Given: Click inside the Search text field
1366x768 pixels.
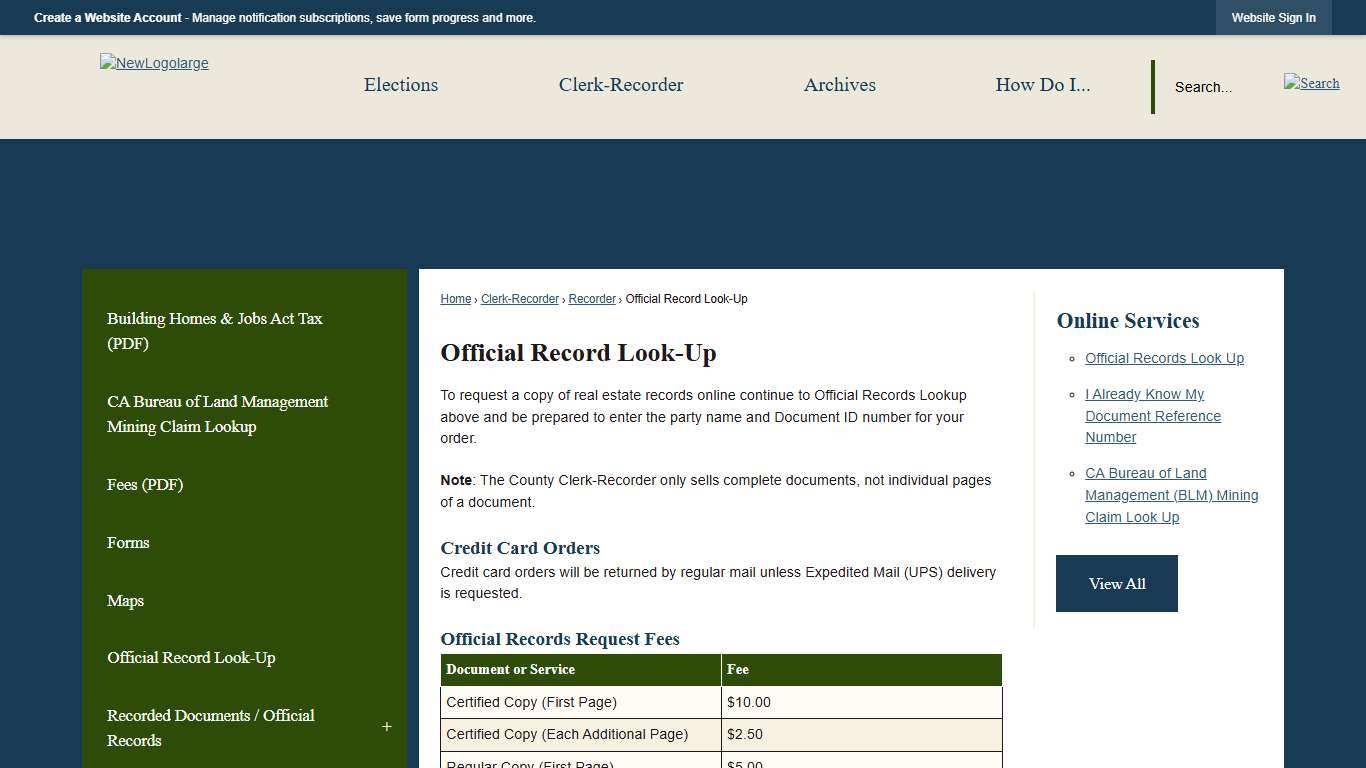Looking at the screenshot, I should [1203, 87].
